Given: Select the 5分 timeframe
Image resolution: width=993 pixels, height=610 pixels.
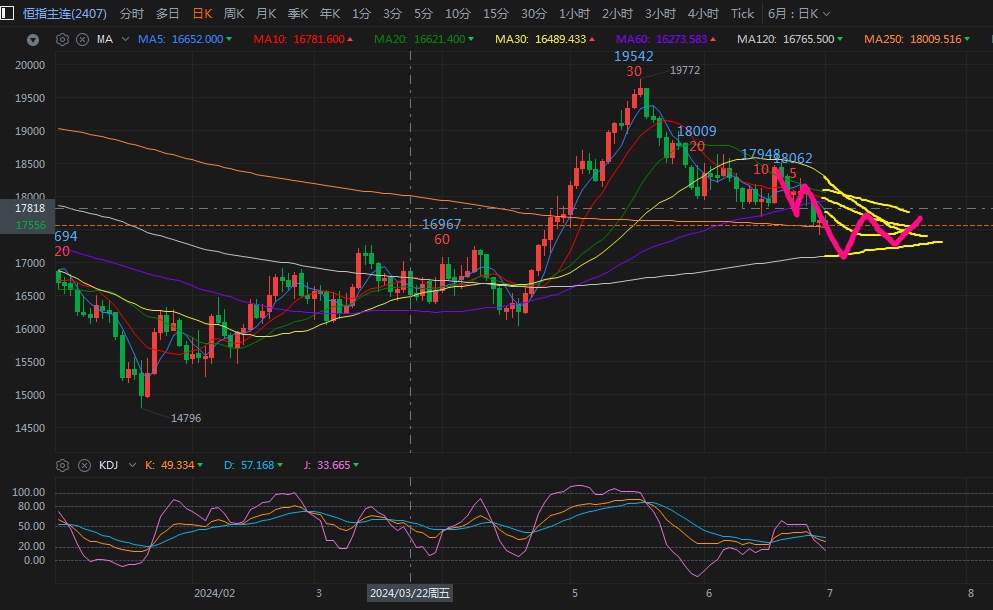Looking at the screenshot, I should (x=424, y=13).
